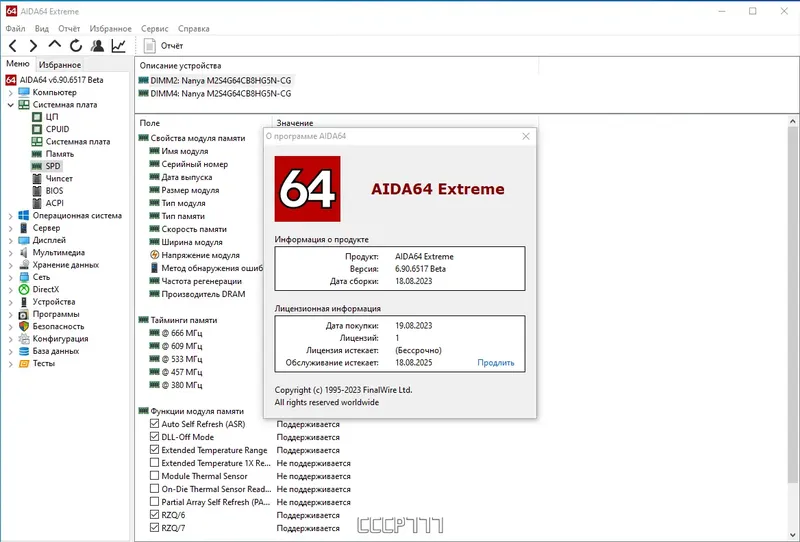Expand the Операционная система node
800x542 pixels.
tap(11, 216)
